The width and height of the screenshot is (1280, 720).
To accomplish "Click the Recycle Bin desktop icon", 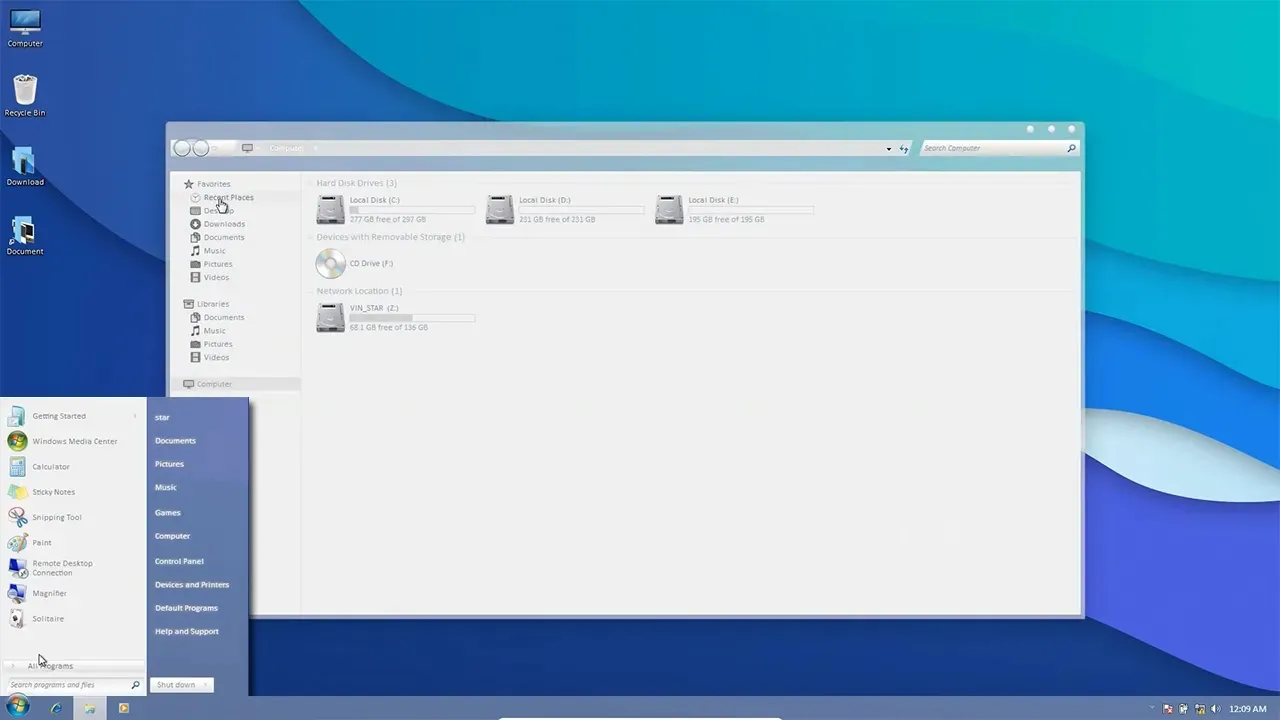I will (x=25, y=96).
